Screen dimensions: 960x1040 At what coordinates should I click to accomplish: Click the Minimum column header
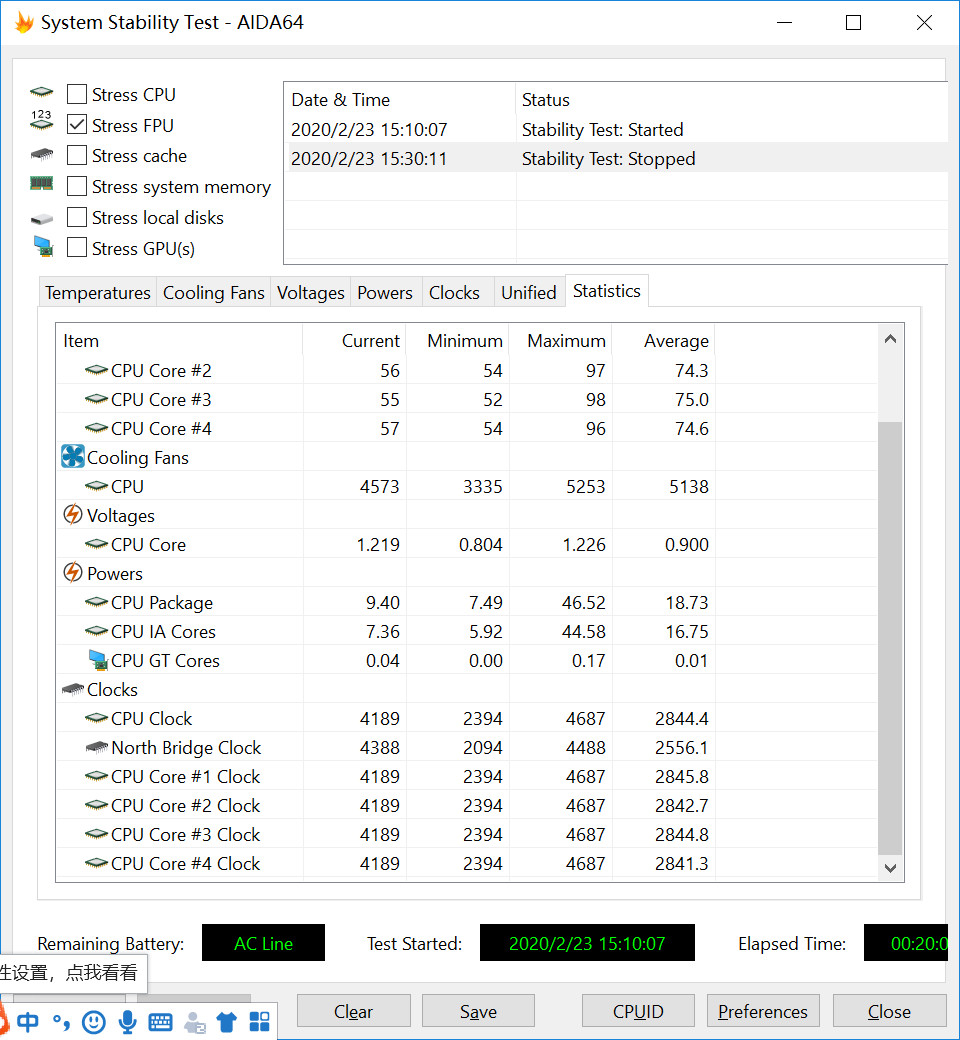tap(458, 340)
